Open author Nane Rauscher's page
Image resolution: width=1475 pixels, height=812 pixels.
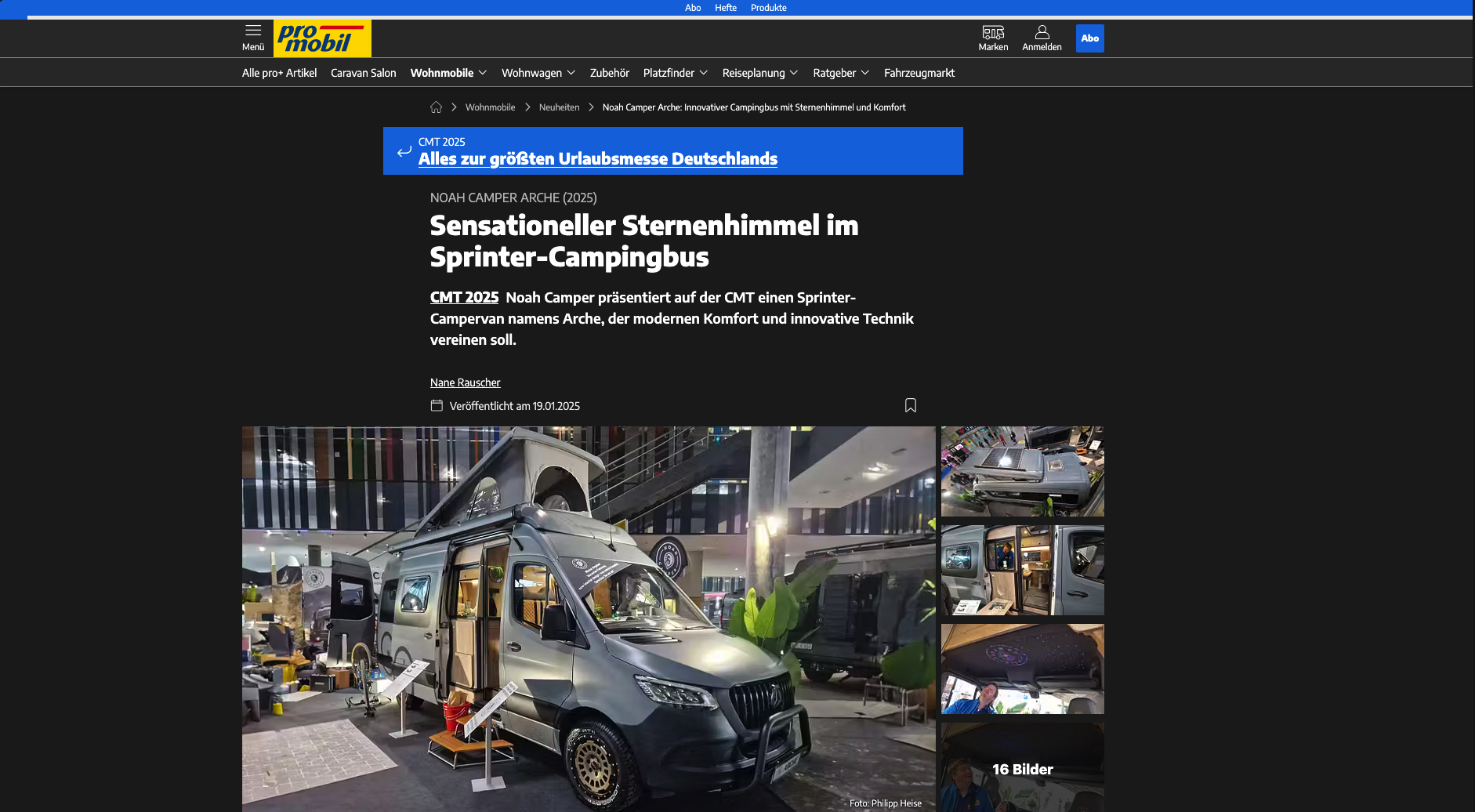465,382
